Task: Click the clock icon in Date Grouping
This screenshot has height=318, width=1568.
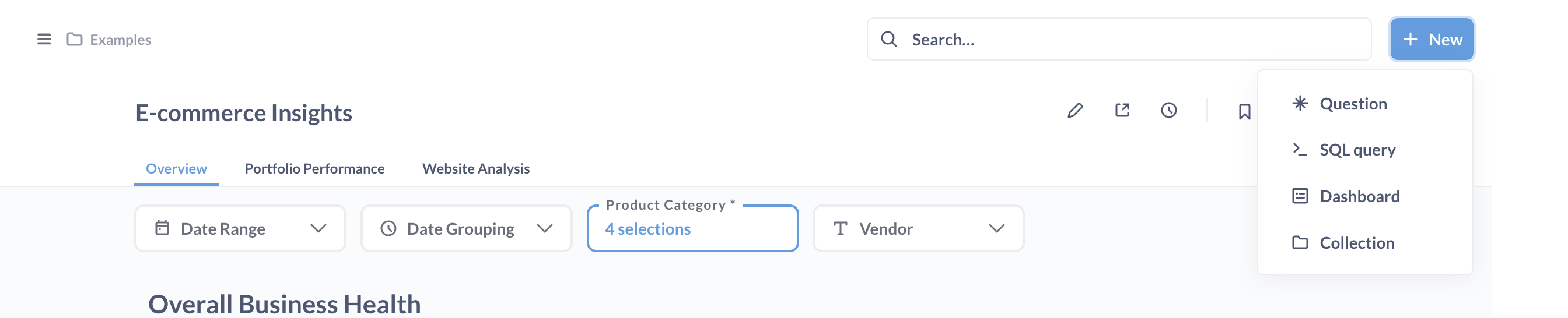Action: pyautogui.click(x=388, y=229)
